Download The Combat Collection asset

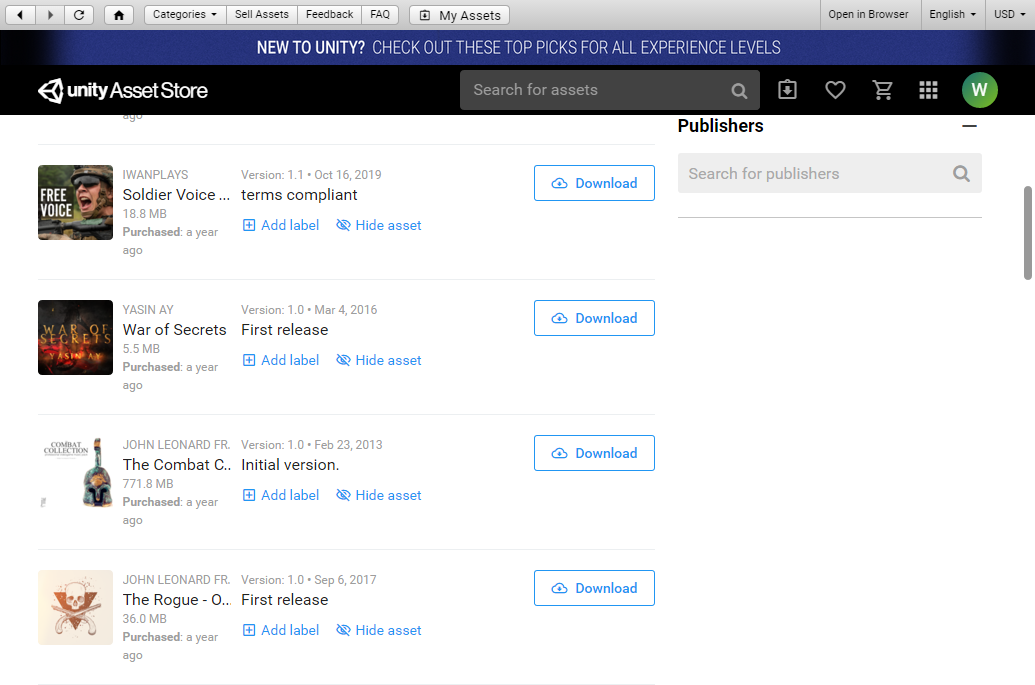(594, 453)
